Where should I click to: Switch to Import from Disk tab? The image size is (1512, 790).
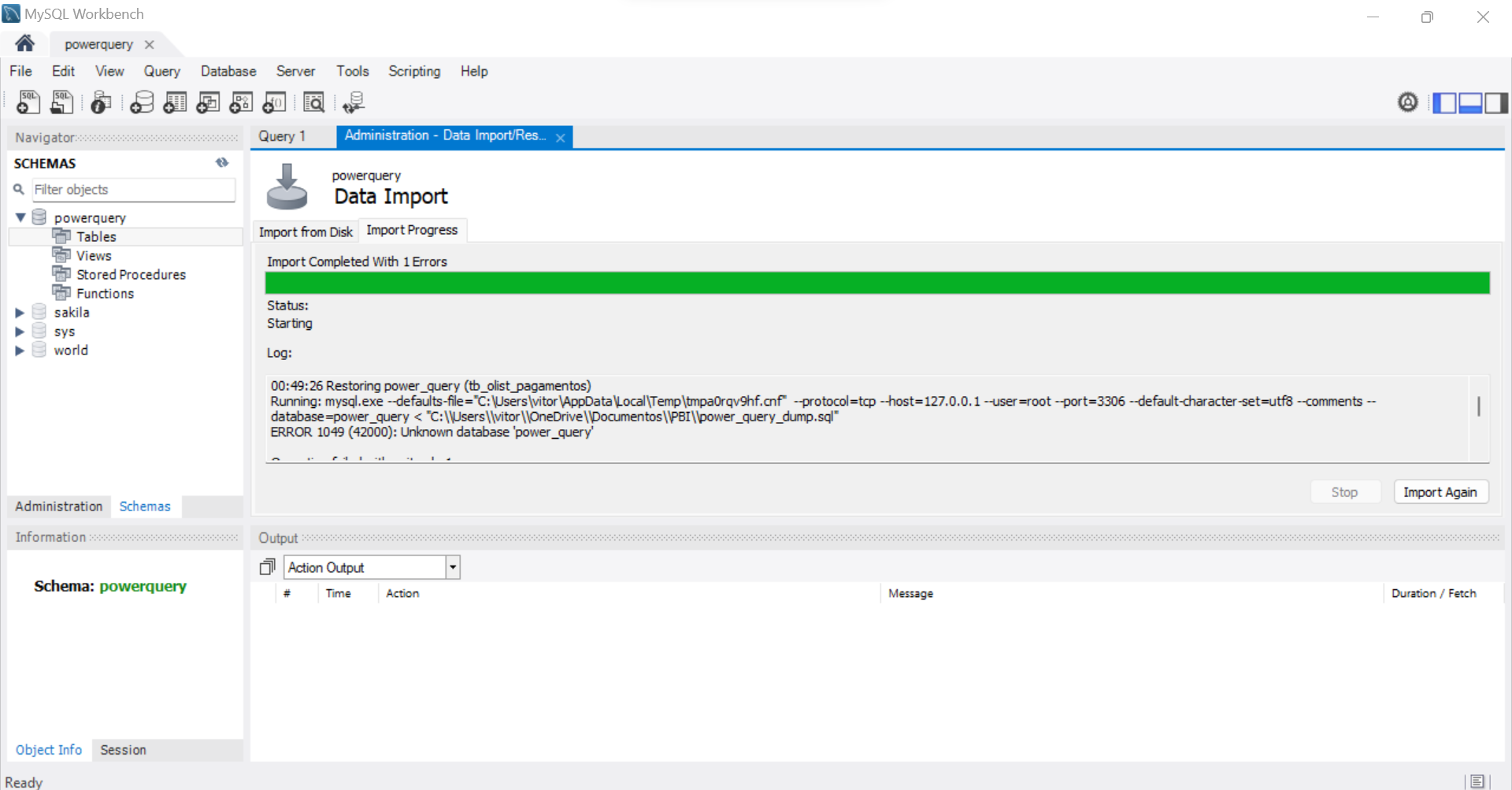[306, 232]
